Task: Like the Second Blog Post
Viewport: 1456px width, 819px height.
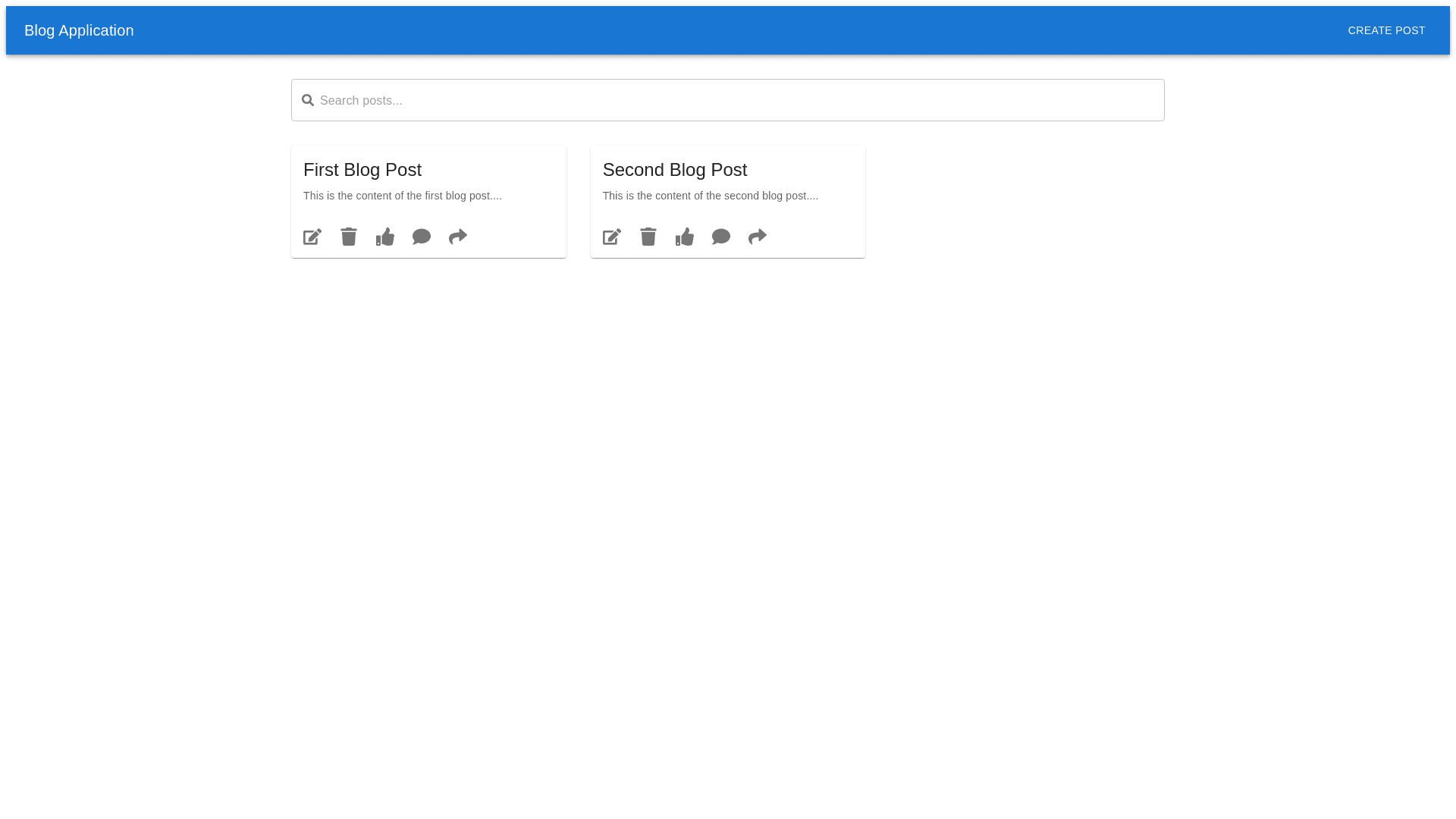Action: [x=685, y=237]
